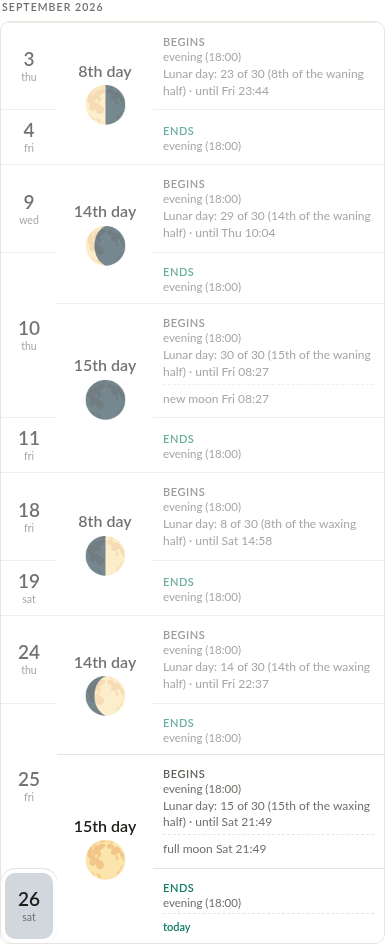Click the dark new moon icon
This screenshot has height=945, width=385.
click(x=105, y=400)
